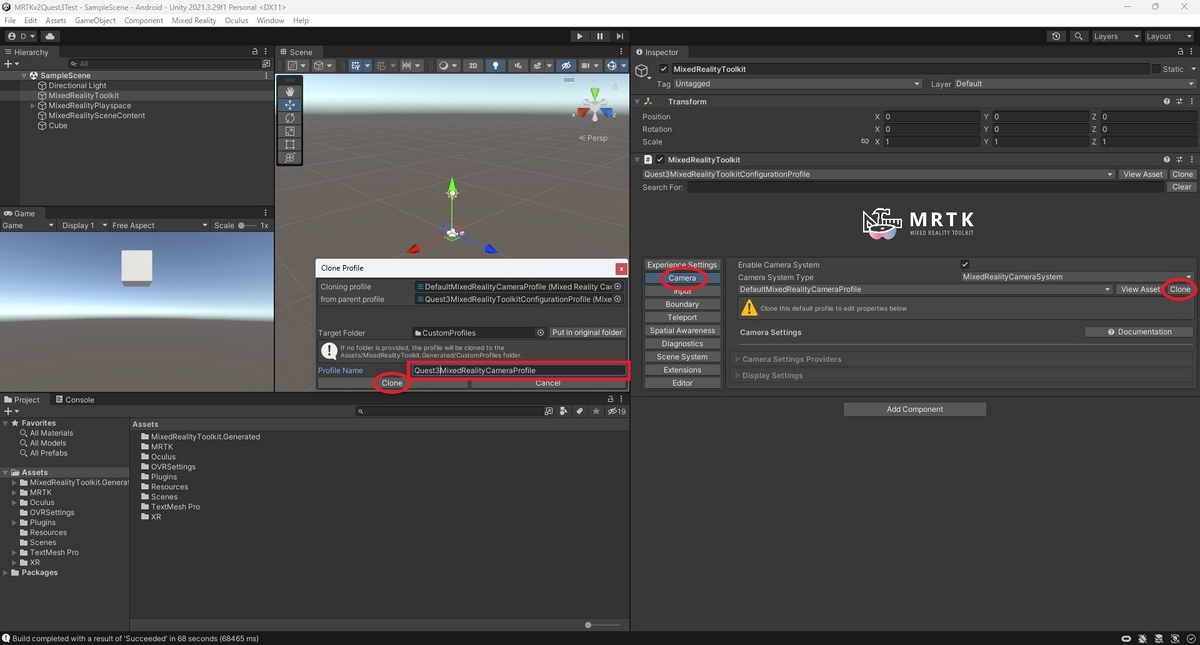Toggle scene lighting with the lightbulb icon

497,66
